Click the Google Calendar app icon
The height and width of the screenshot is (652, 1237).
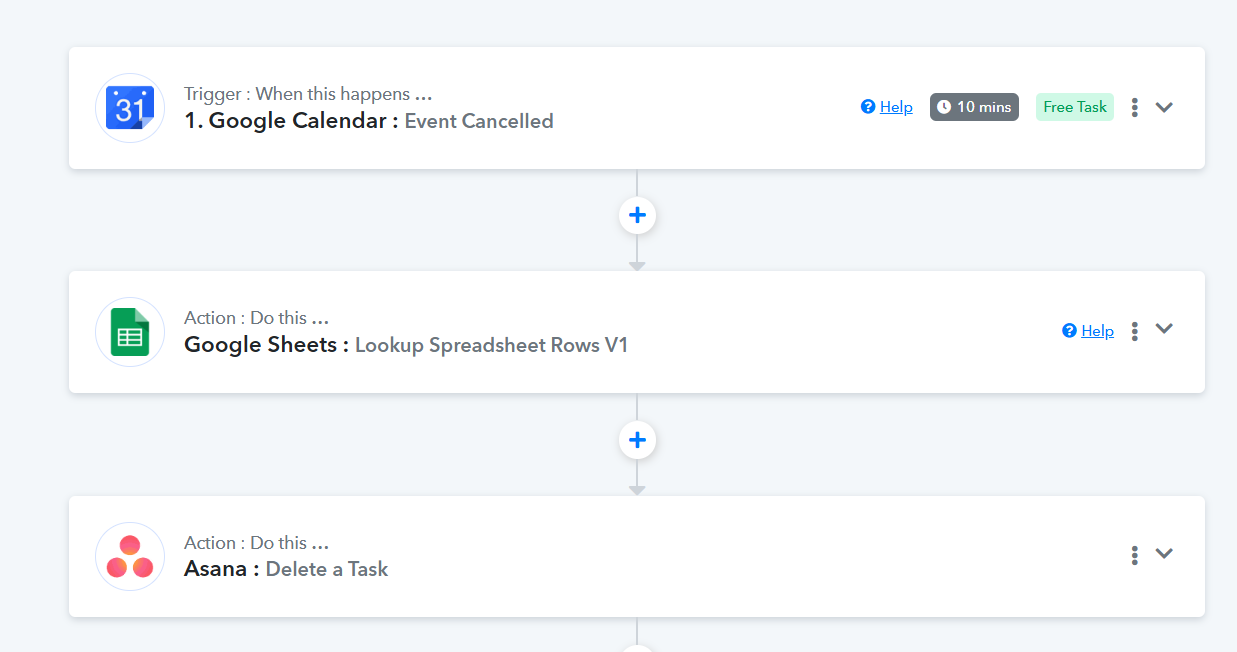130,108
